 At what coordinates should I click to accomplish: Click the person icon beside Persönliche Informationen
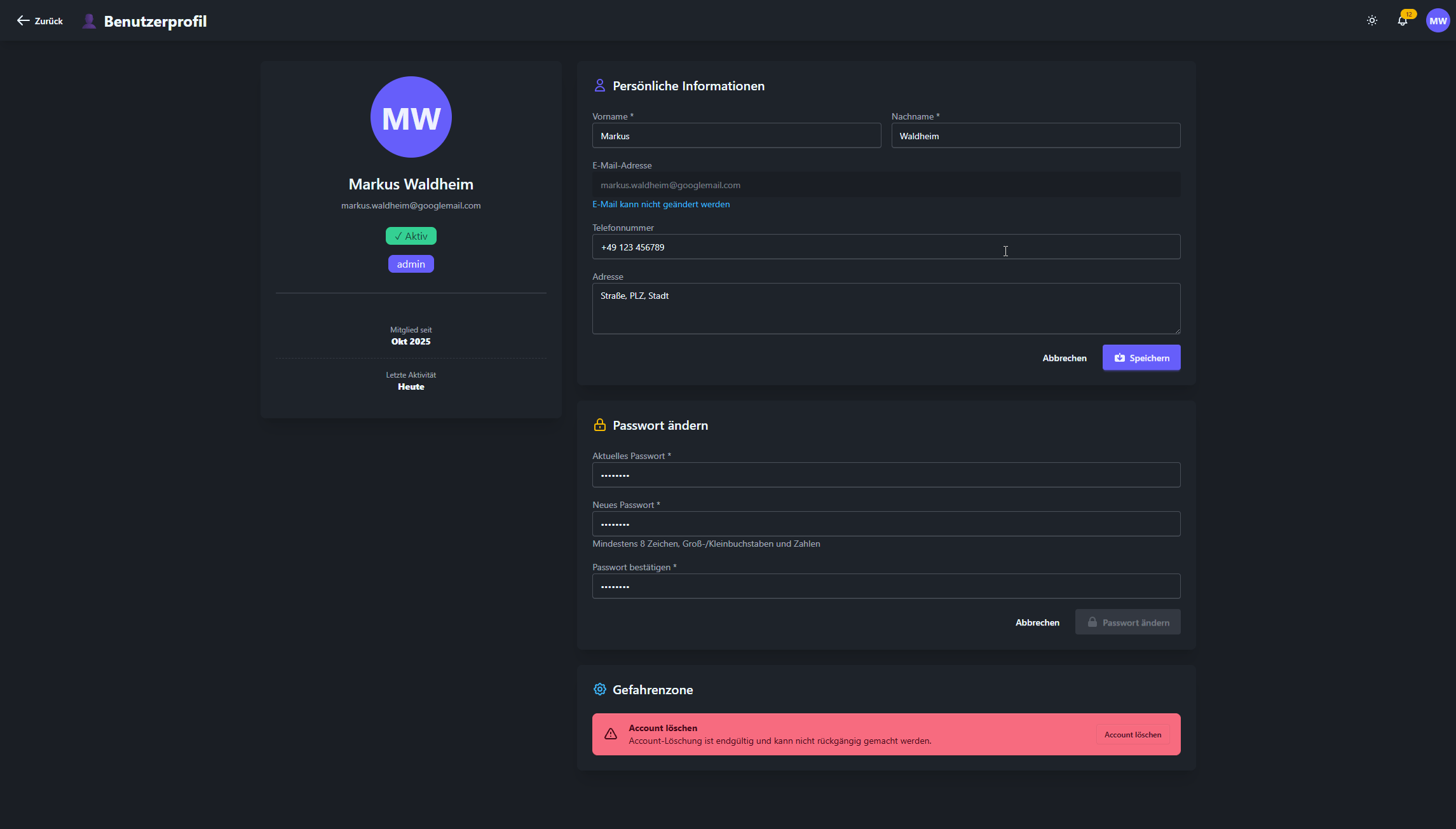pos(599,86)
